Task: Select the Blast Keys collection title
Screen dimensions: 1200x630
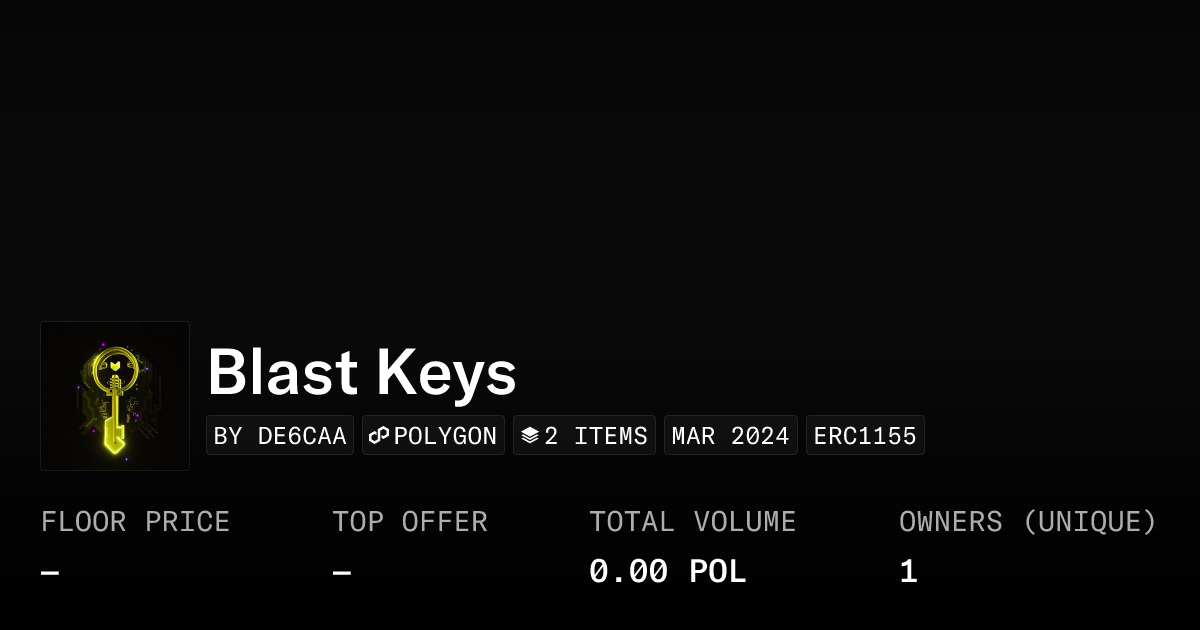Action: coord(362,373)
